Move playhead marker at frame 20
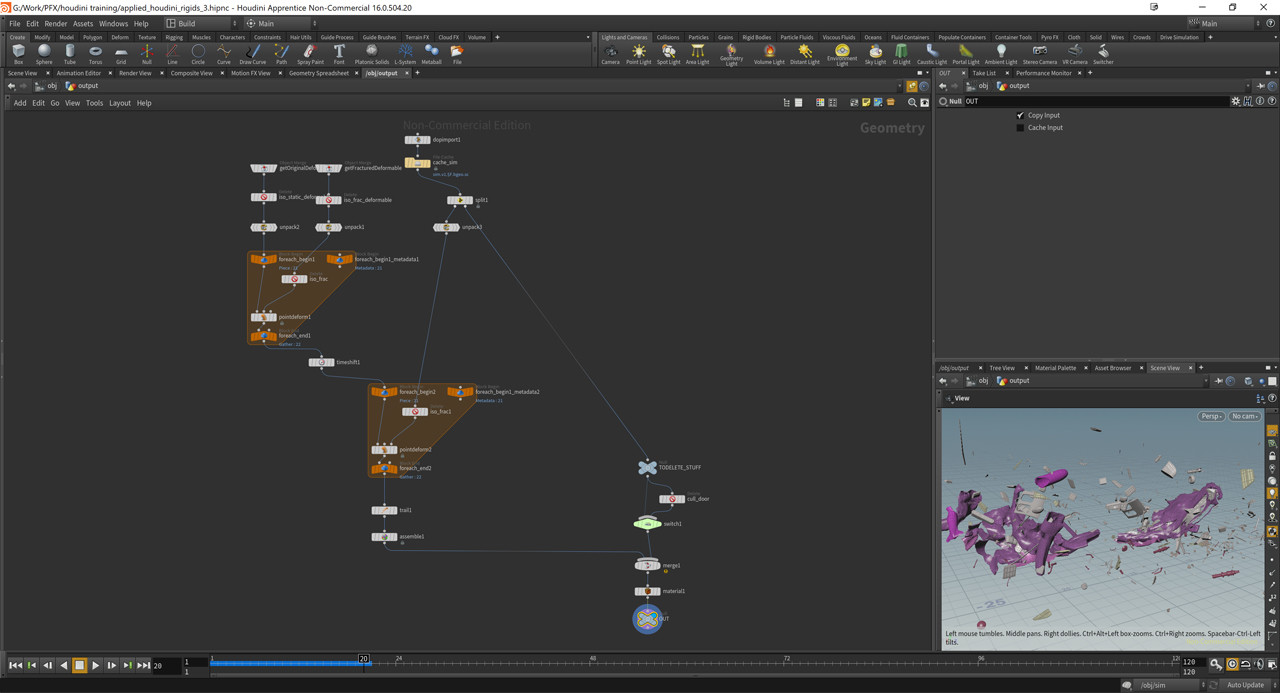 (x=362, y=660)
